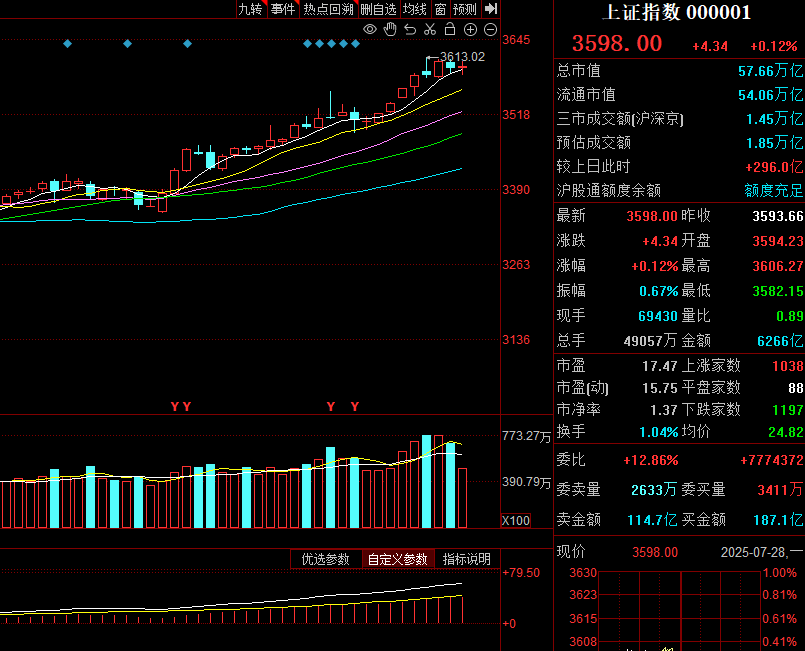Toggle the 均线 moving average display
The height and width of the screenshot is (651, 805).
(415, 9)
